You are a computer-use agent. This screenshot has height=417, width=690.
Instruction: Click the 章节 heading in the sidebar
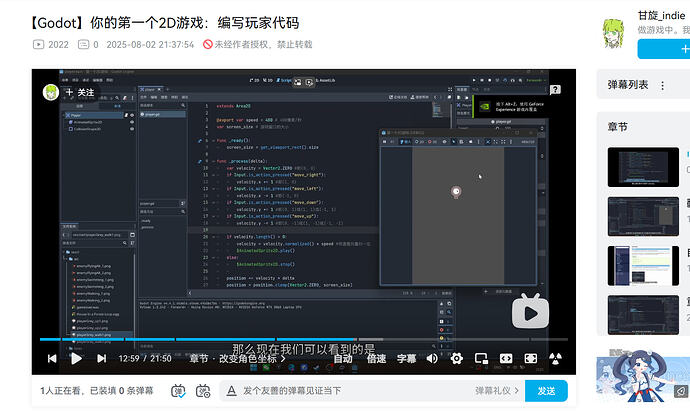pyautogui.click(x=617, y=127)
